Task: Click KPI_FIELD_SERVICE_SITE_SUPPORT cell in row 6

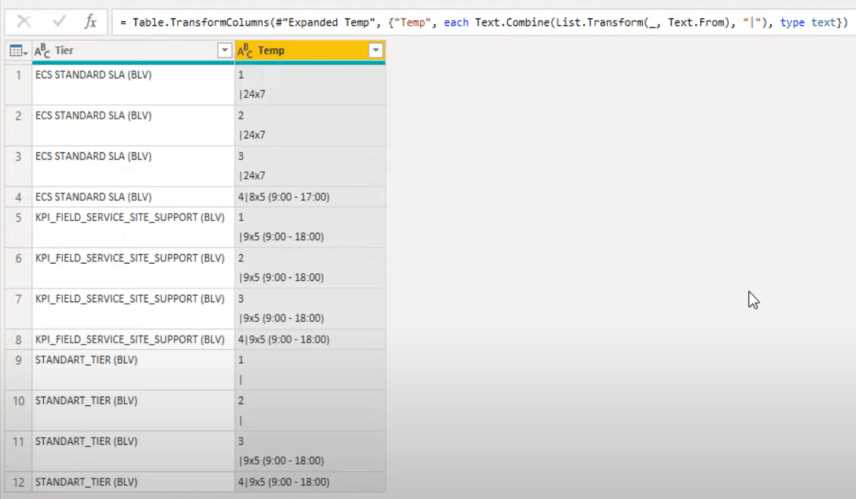Action: (x=133, y=268)
